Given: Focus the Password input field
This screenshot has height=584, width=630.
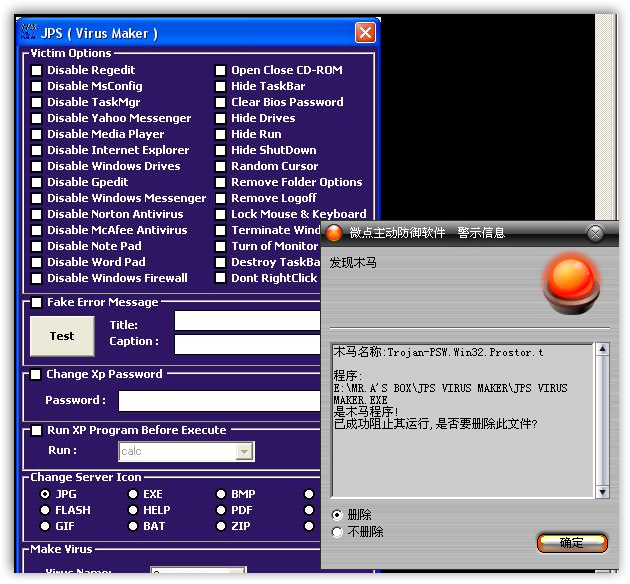Looking at the screenshot, I should point(219,401).
